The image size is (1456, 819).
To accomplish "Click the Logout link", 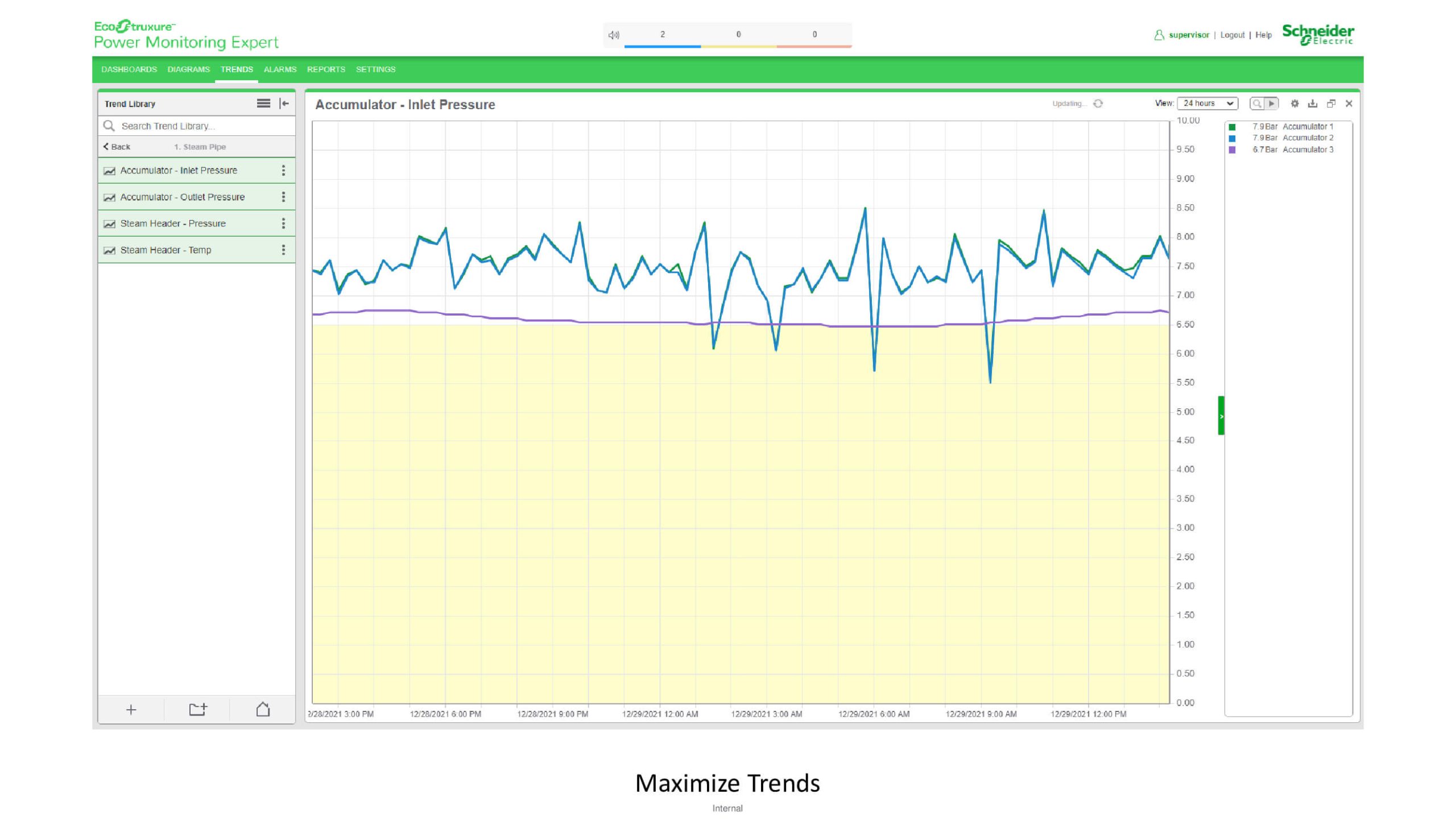I will [1232, 35].
